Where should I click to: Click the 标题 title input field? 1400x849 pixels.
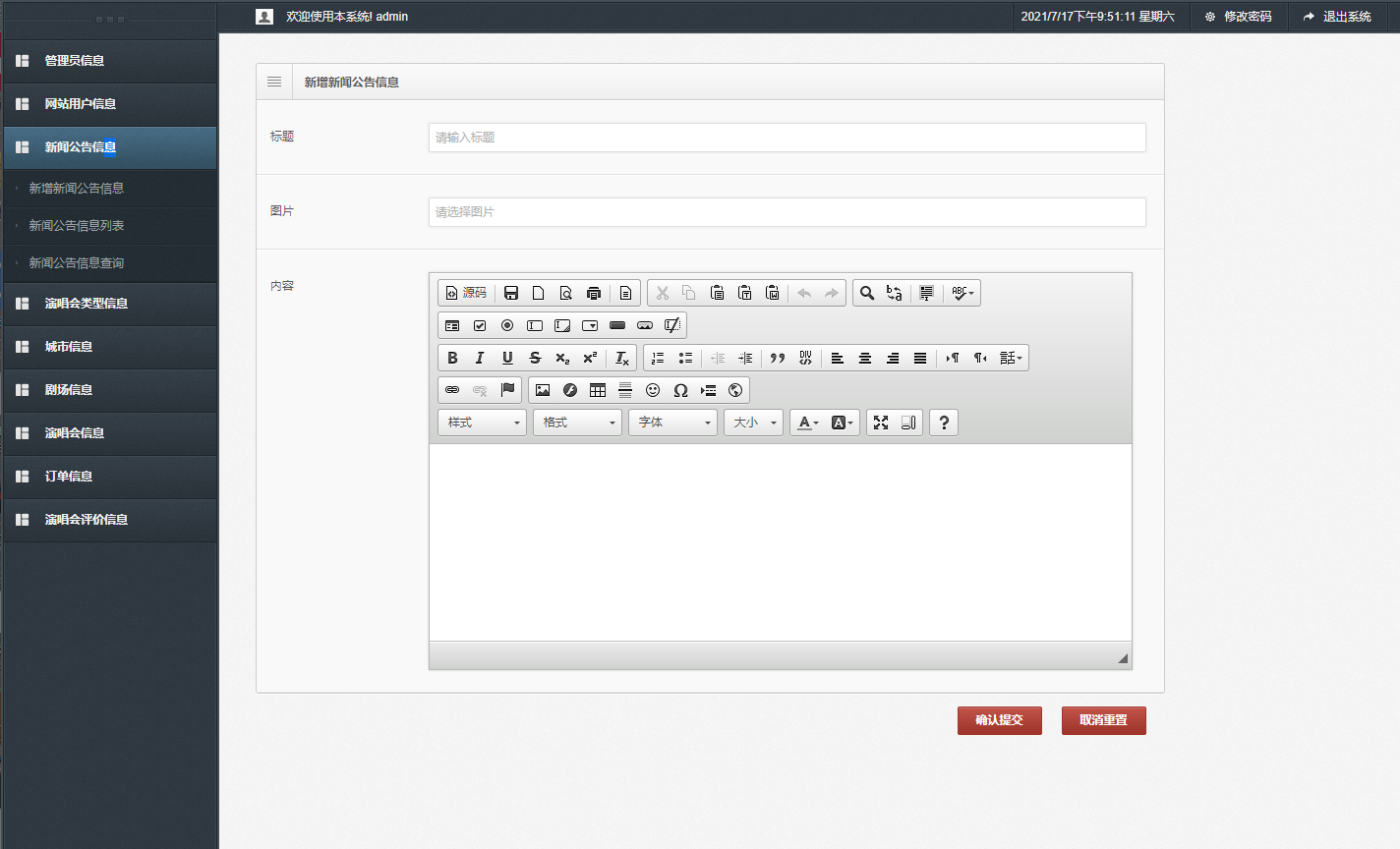(x=787, y=138)
